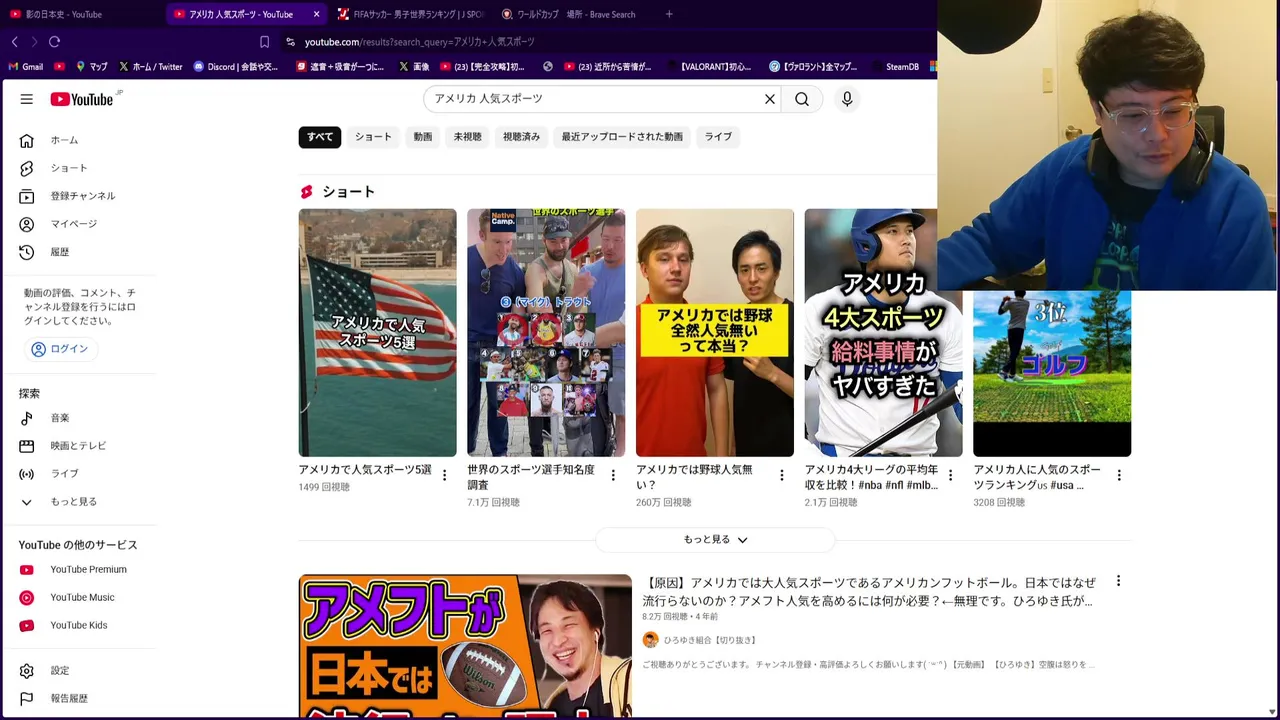Open 世界のスポーツ選手 short thumbnail
The width and height of the screenshot is (1280, 720).
pyautogui.click(x=546, y=333)
